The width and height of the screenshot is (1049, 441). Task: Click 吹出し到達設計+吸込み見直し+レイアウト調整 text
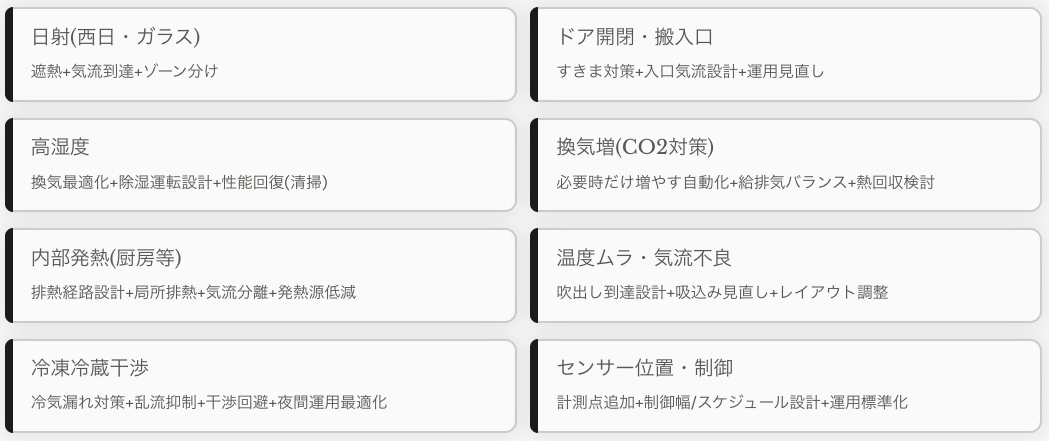tap(722, 291)
